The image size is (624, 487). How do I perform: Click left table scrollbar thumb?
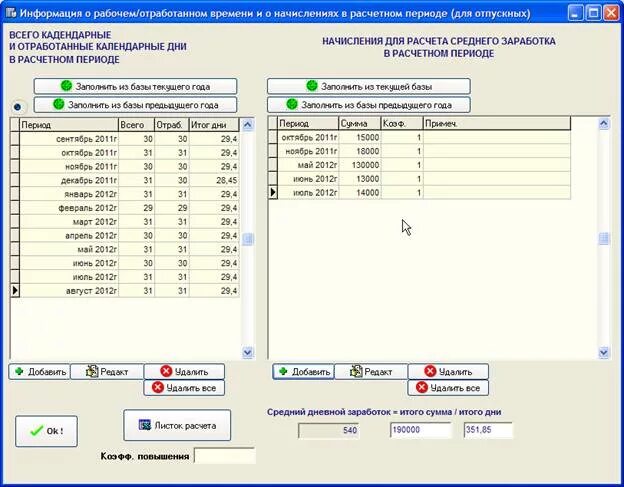248,239
